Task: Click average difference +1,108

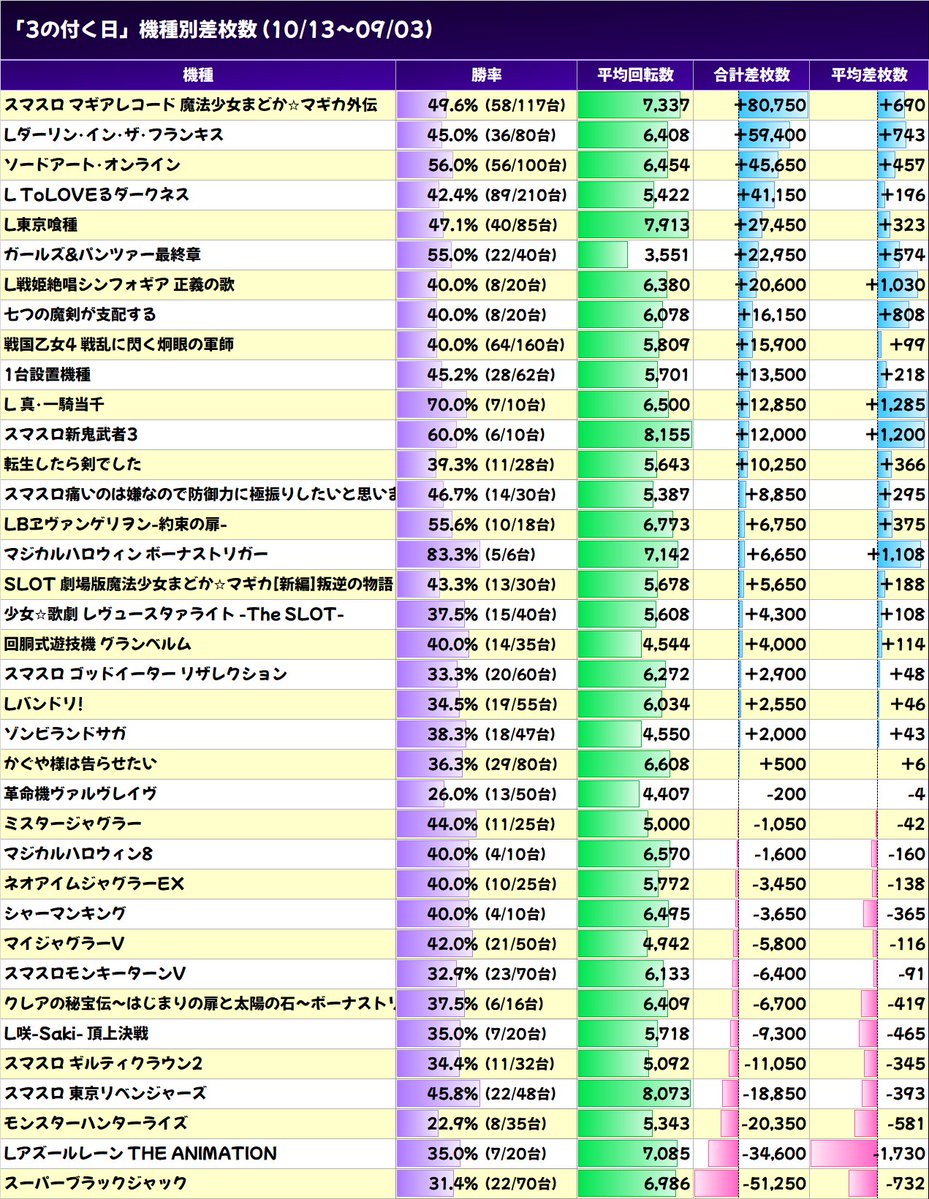Action: click(895, 554)
